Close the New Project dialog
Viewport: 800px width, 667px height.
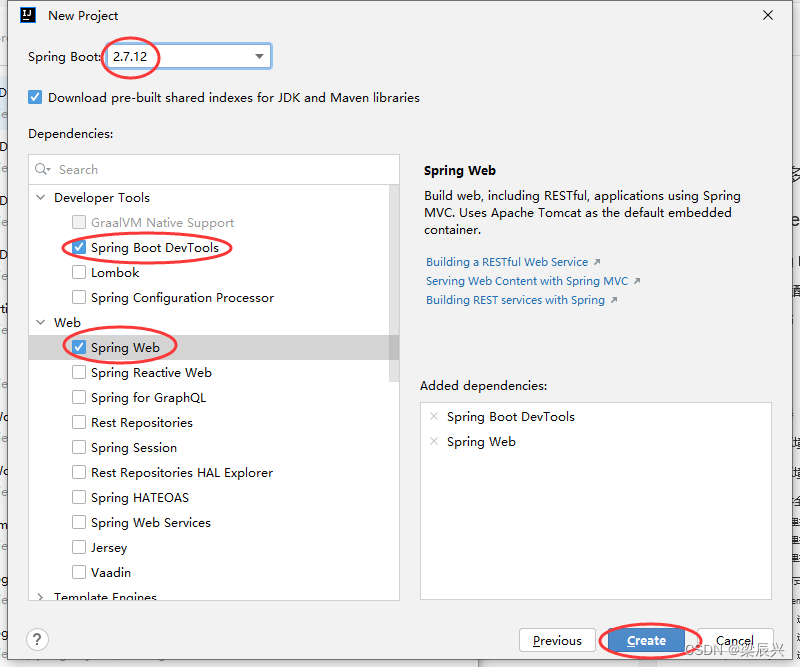(x=768, y=16)
